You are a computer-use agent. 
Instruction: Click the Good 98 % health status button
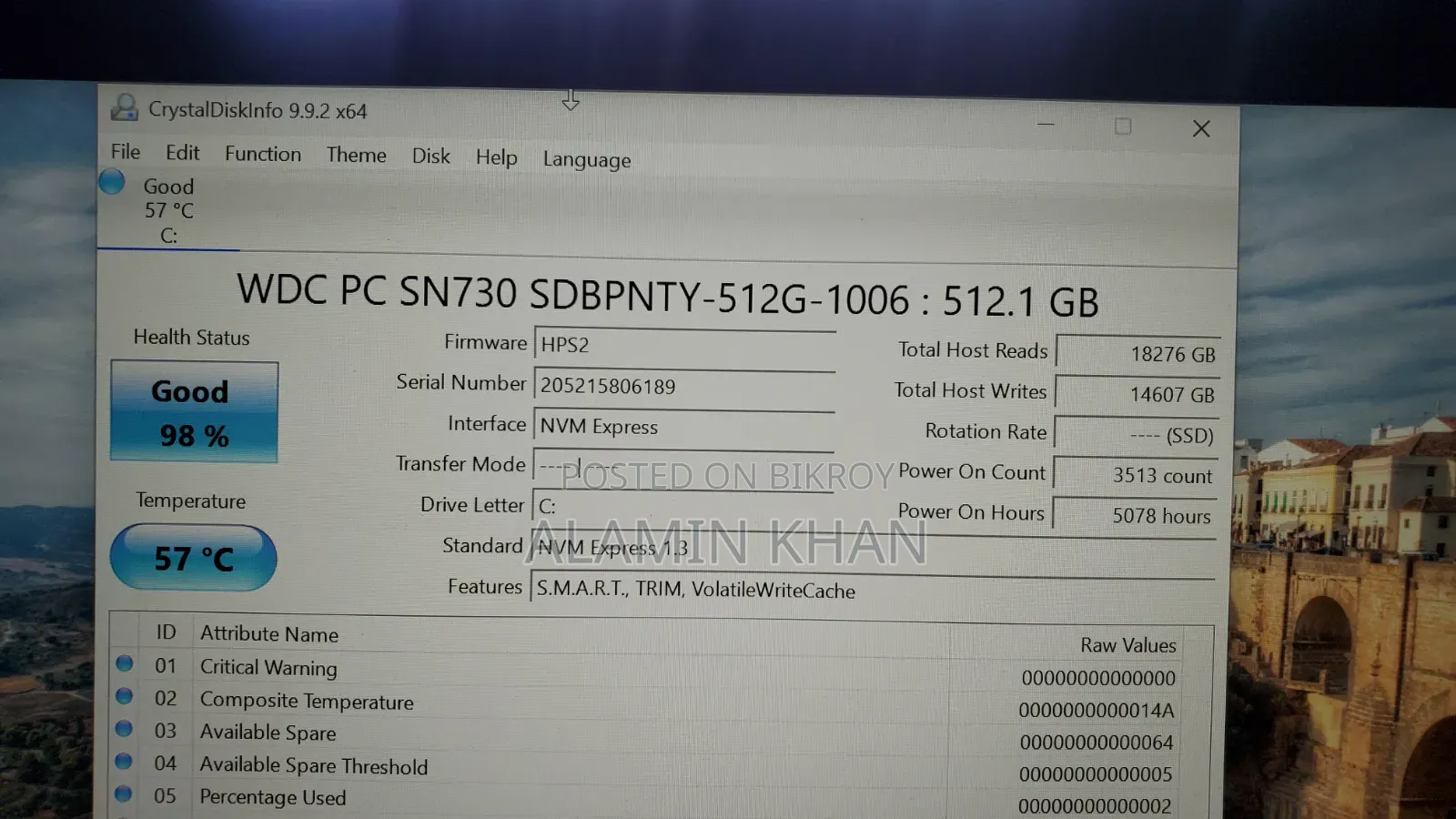tap(195, 412)
